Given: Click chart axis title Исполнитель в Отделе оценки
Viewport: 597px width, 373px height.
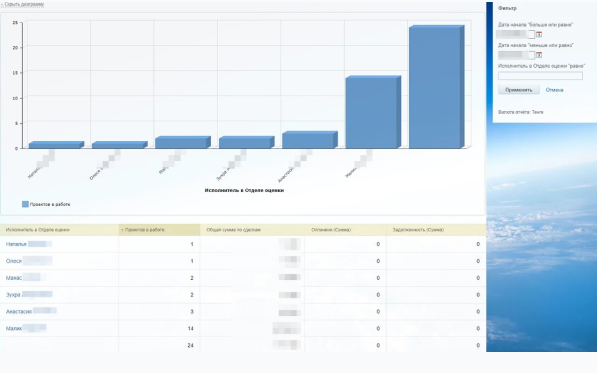Looking at the screenshot, I should coord(244,190).
